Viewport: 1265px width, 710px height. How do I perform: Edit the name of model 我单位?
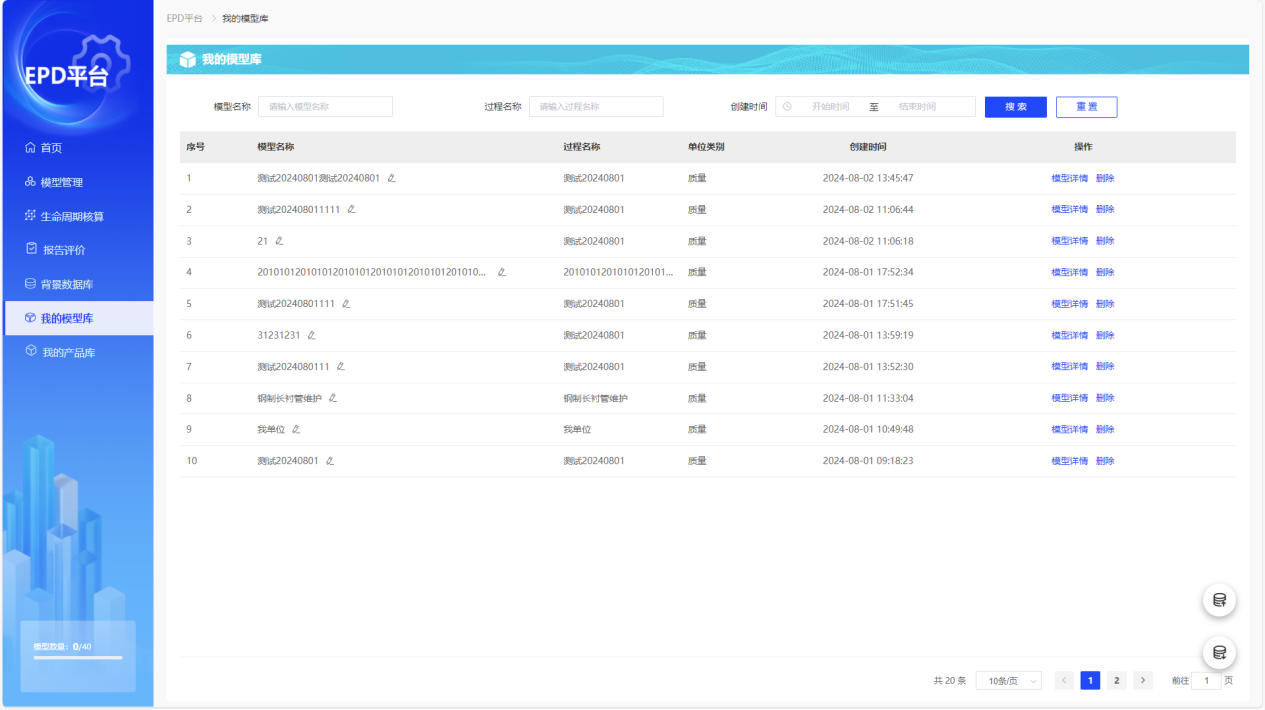pos(296,430)
